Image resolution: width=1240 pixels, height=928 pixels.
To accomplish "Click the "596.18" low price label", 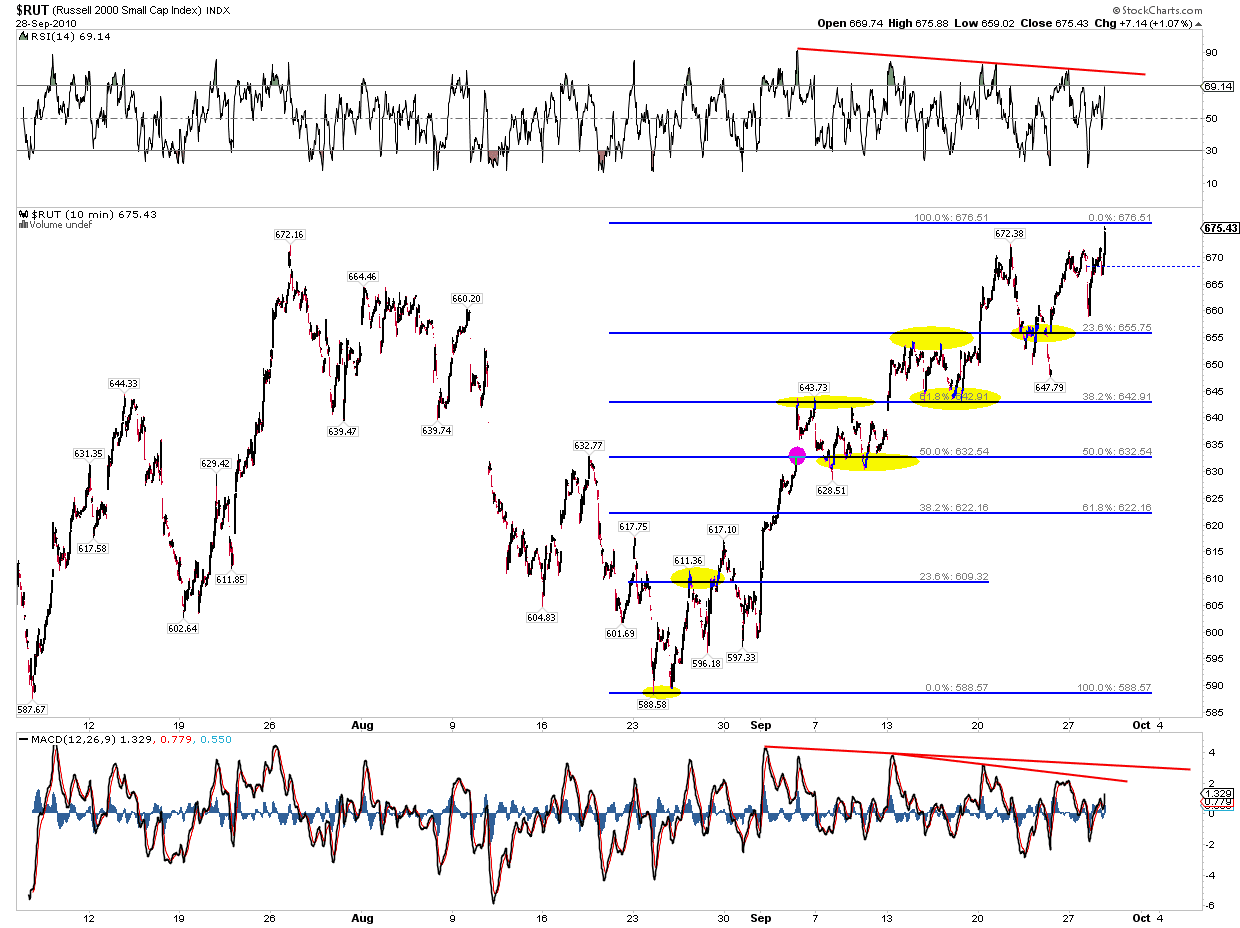I will (706, 663).
